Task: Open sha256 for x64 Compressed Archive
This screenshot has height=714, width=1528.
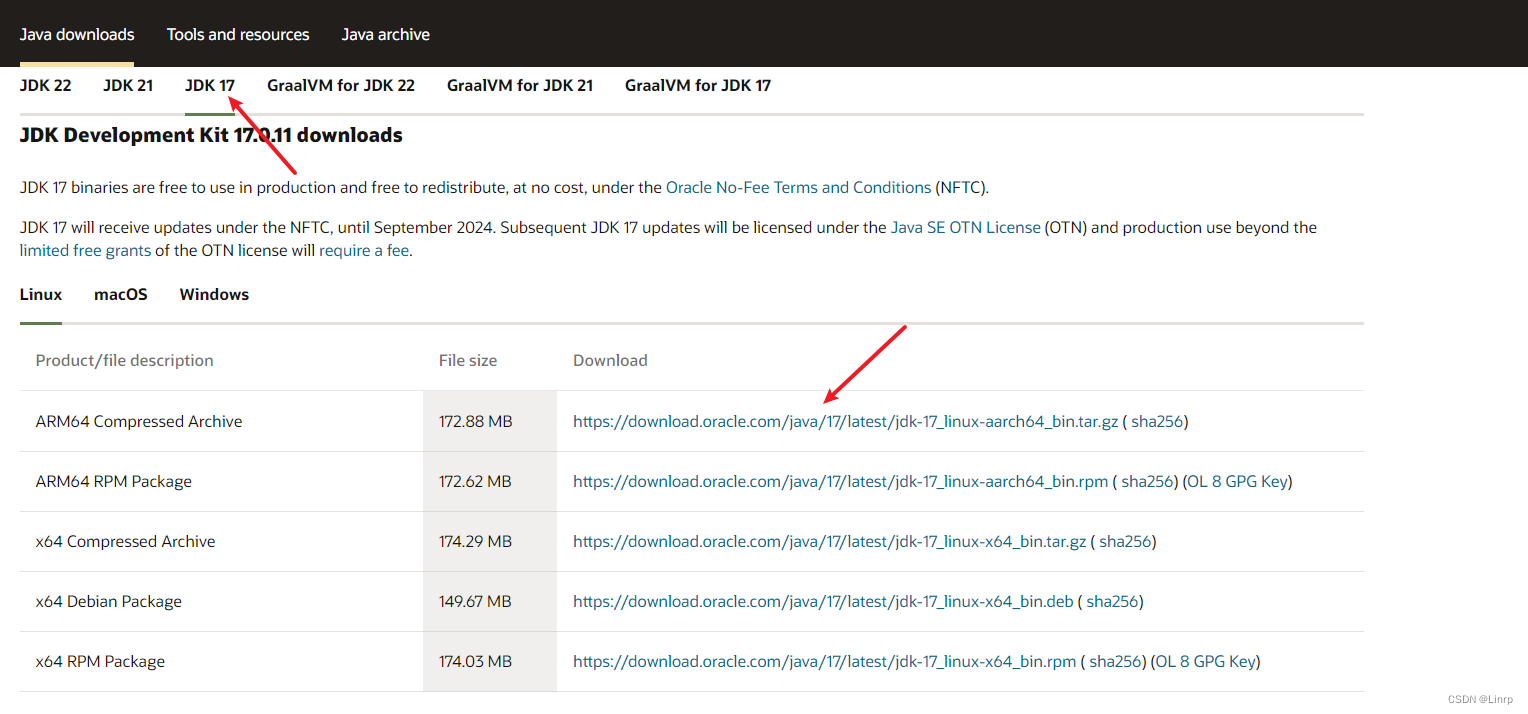Action: pyautogui.click(x=1125, y=541)
